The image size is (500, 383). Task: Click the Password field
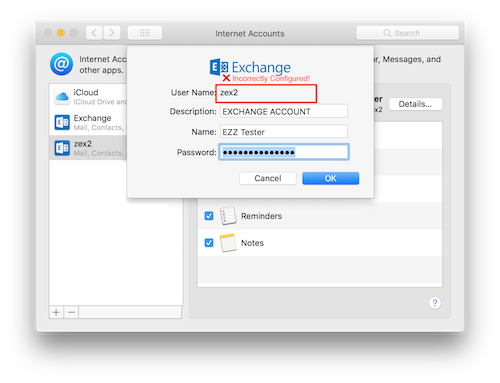pyautogui.click(x=284, y=152)
